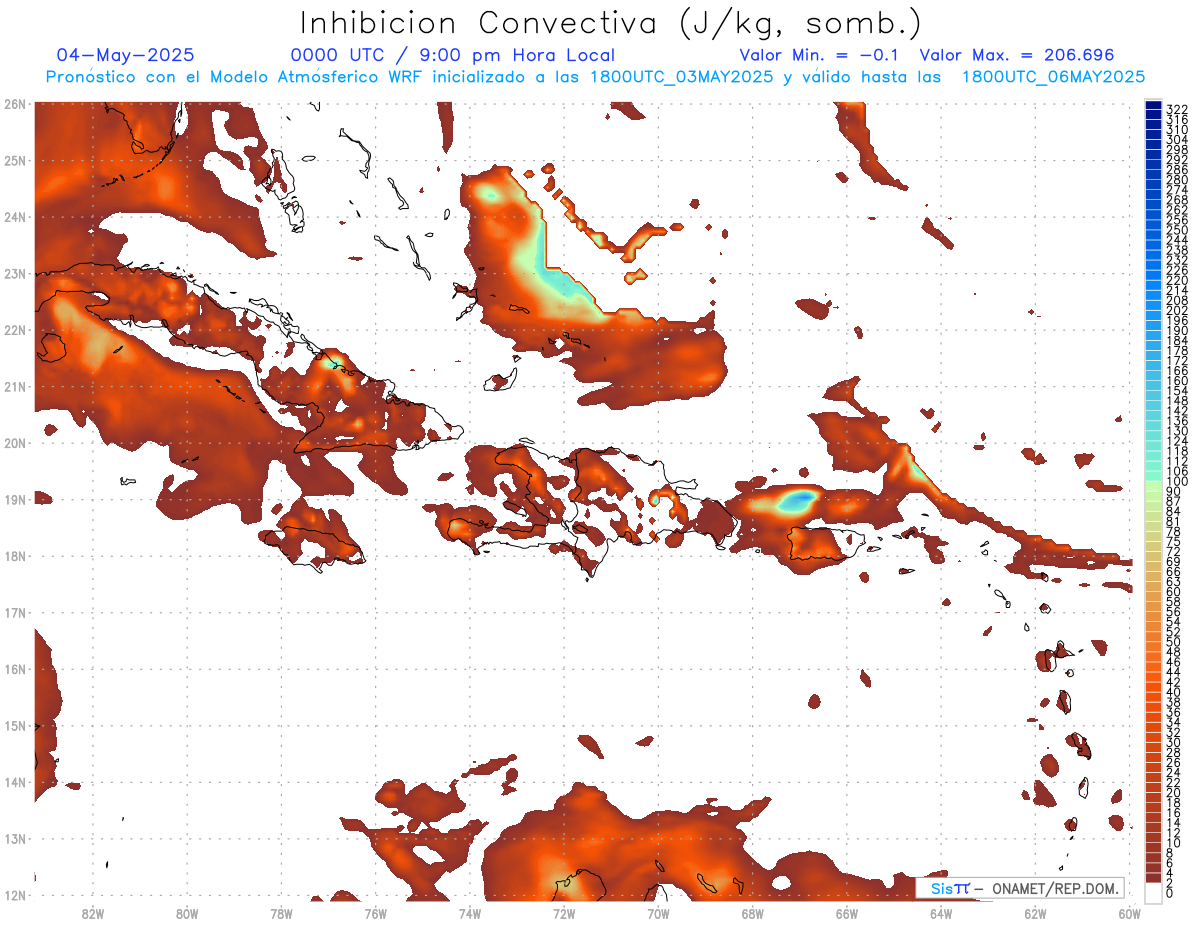Click the longitude label "80W"
Screen dimensions: 1200x927
[x=186, y=913]
